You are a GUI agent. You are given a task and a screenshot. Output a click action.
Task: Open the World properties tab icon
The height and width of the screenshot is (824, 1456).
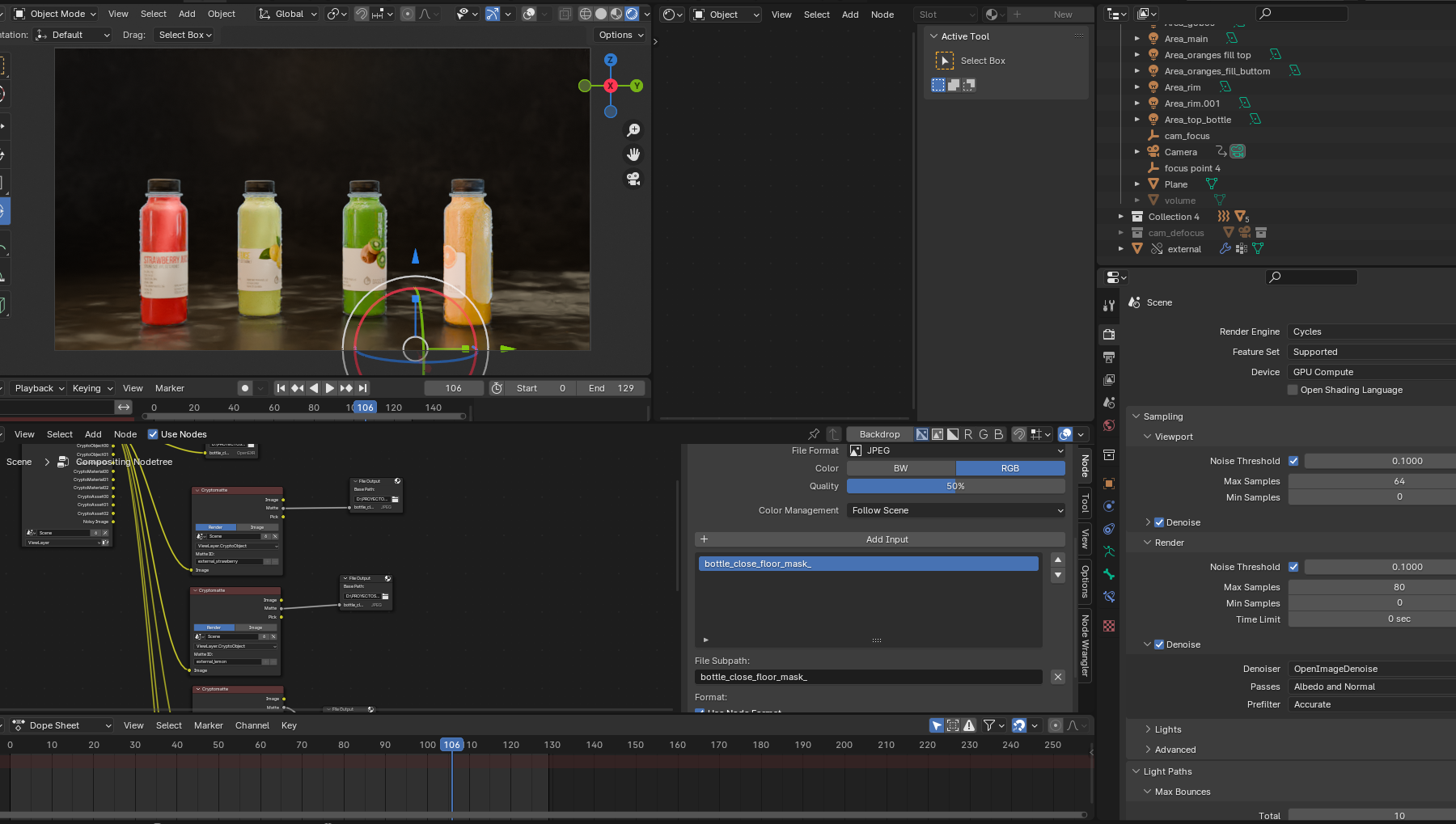click(1109, 425)
